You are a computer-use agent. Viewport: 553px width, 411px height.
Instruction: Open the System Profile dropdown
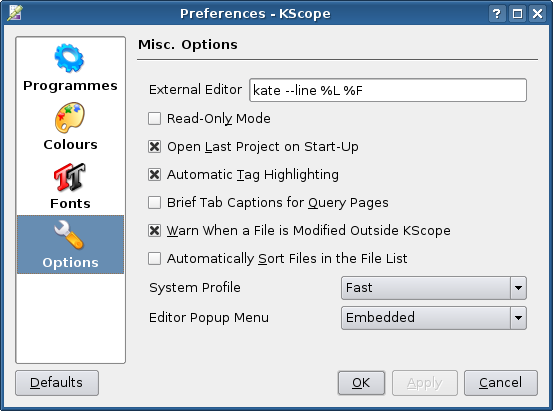[434, 288]
